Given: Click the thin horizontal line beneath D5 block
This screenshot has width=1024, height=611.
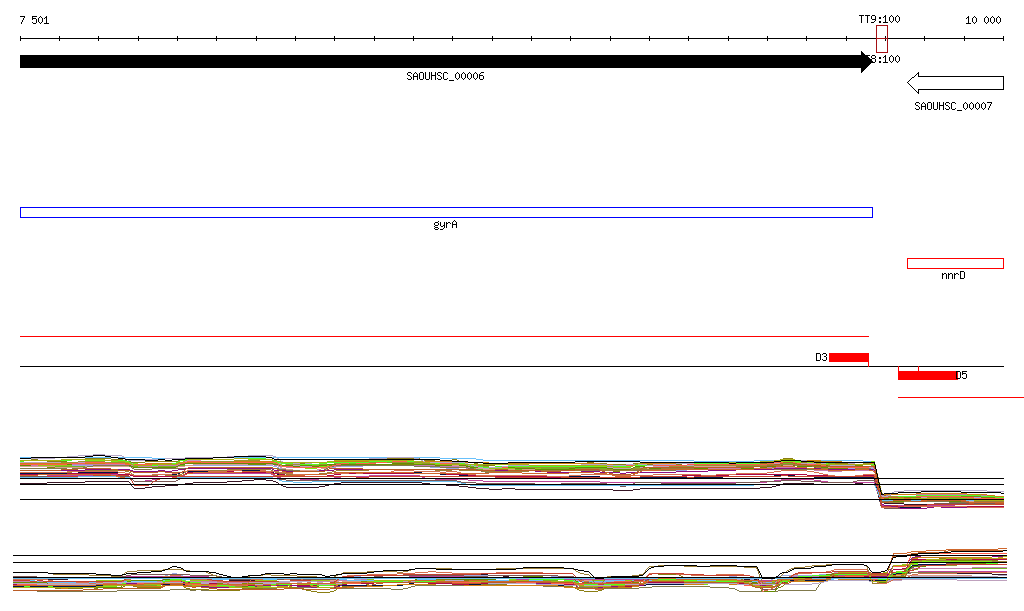Looking at the screenshot, I should [x=960, y=398].
